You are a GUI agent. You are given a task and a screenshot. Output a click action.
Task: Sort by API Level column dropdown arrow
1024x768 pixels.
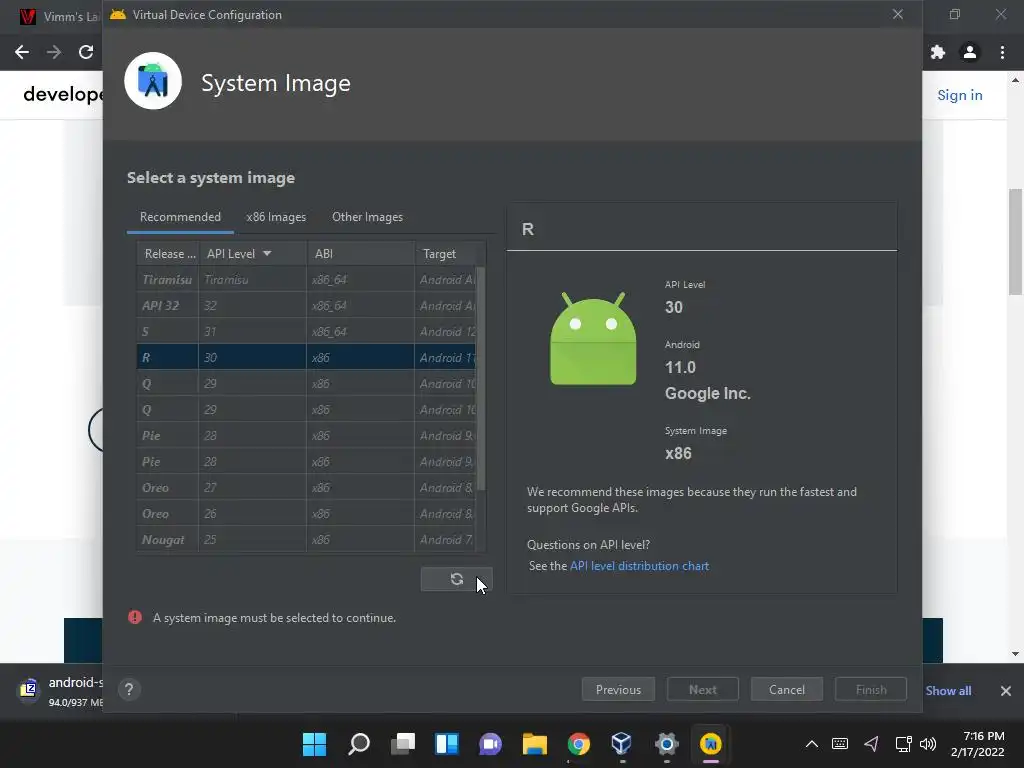(267, 253)
